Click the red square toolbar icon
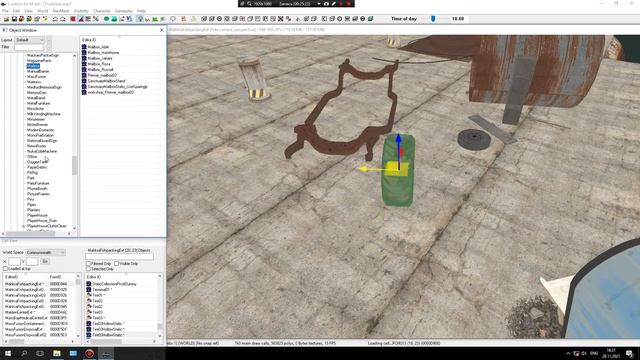640x360 pixels. [x=73, y=19]
